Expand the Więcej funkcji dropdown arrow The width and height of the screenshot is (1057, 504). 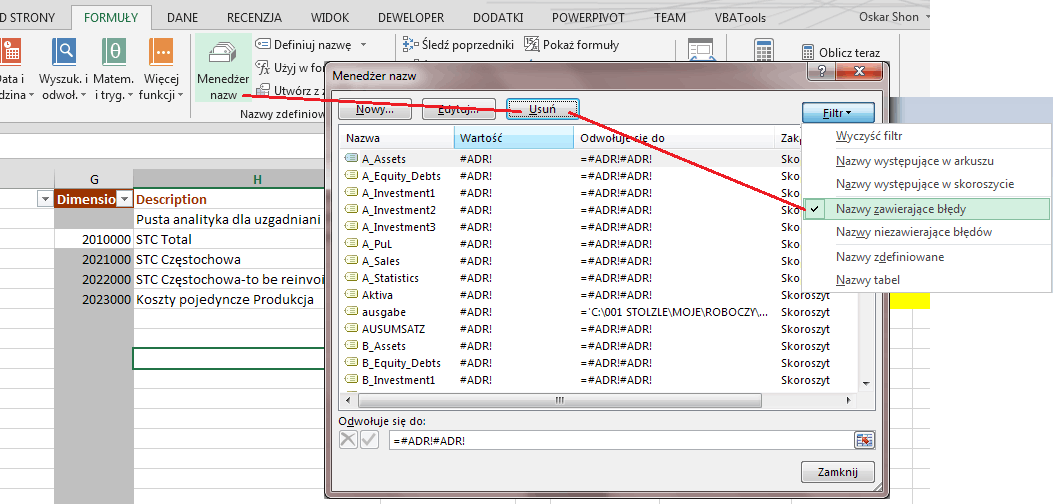click(180, 96)
